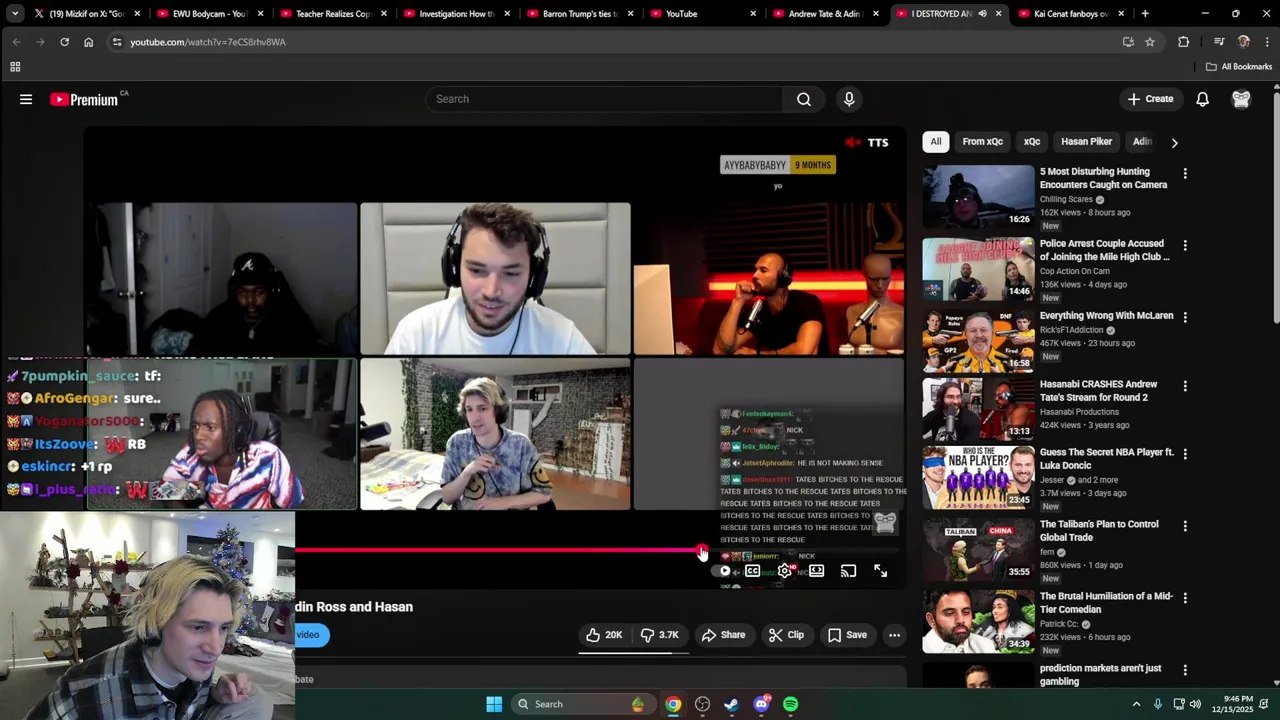Show more filter chips with right arrow
The image size is (1280, 720).
click(x=1175, y=143)
